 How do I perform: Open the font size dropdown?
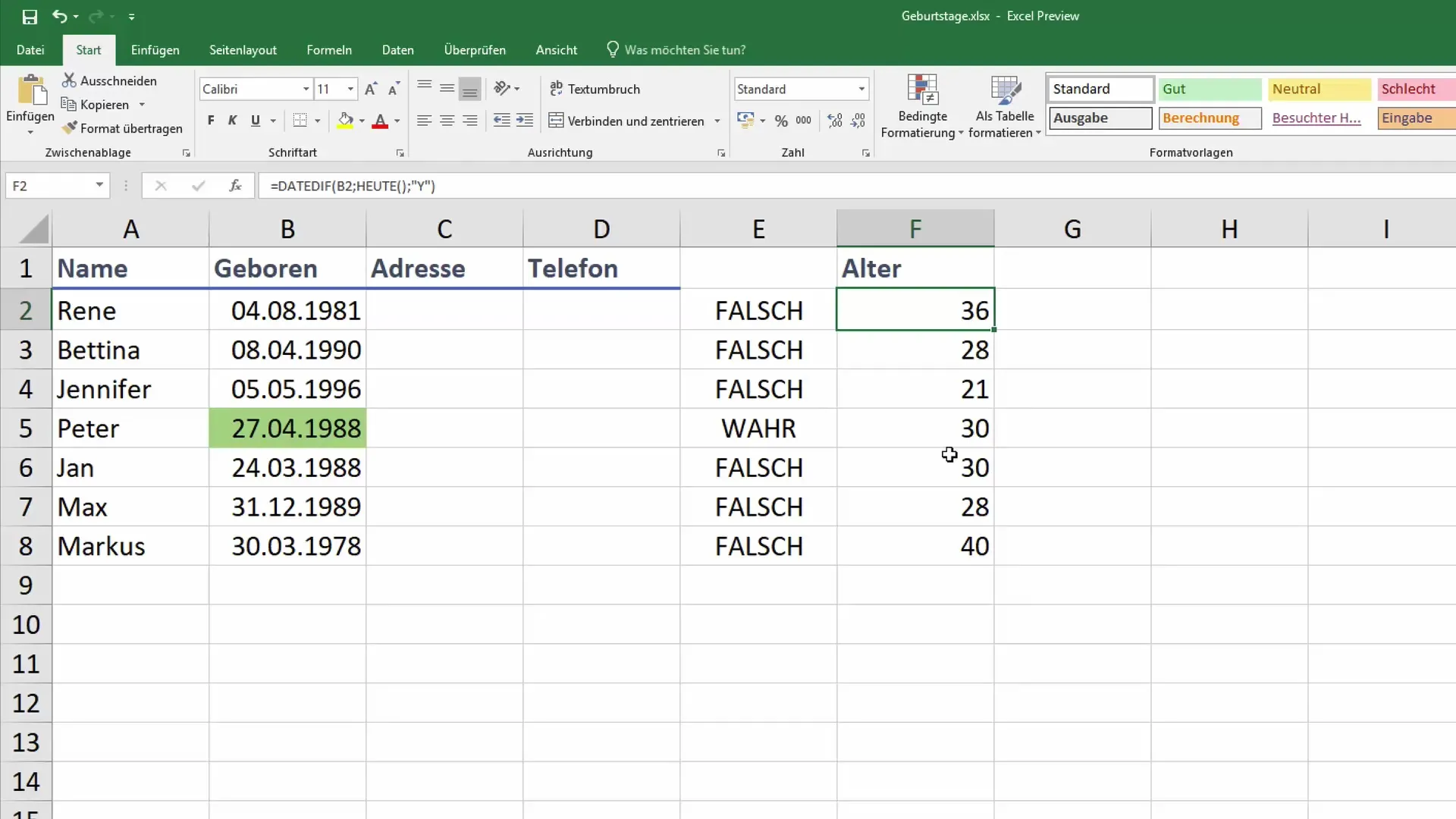350,89
